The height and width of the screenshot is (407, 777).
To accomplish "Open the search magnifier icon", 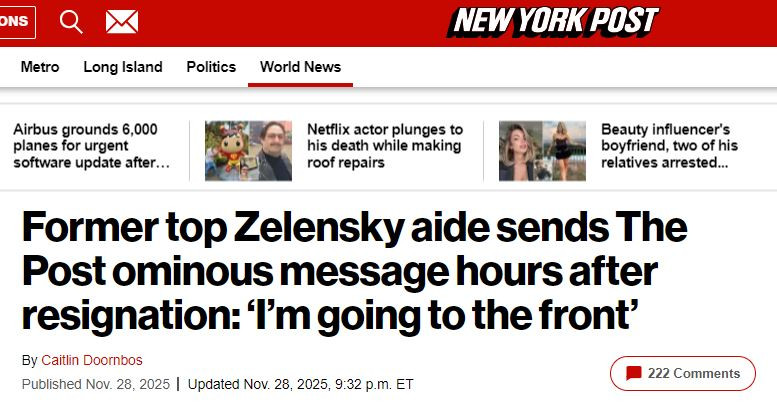I will [71, 21].
